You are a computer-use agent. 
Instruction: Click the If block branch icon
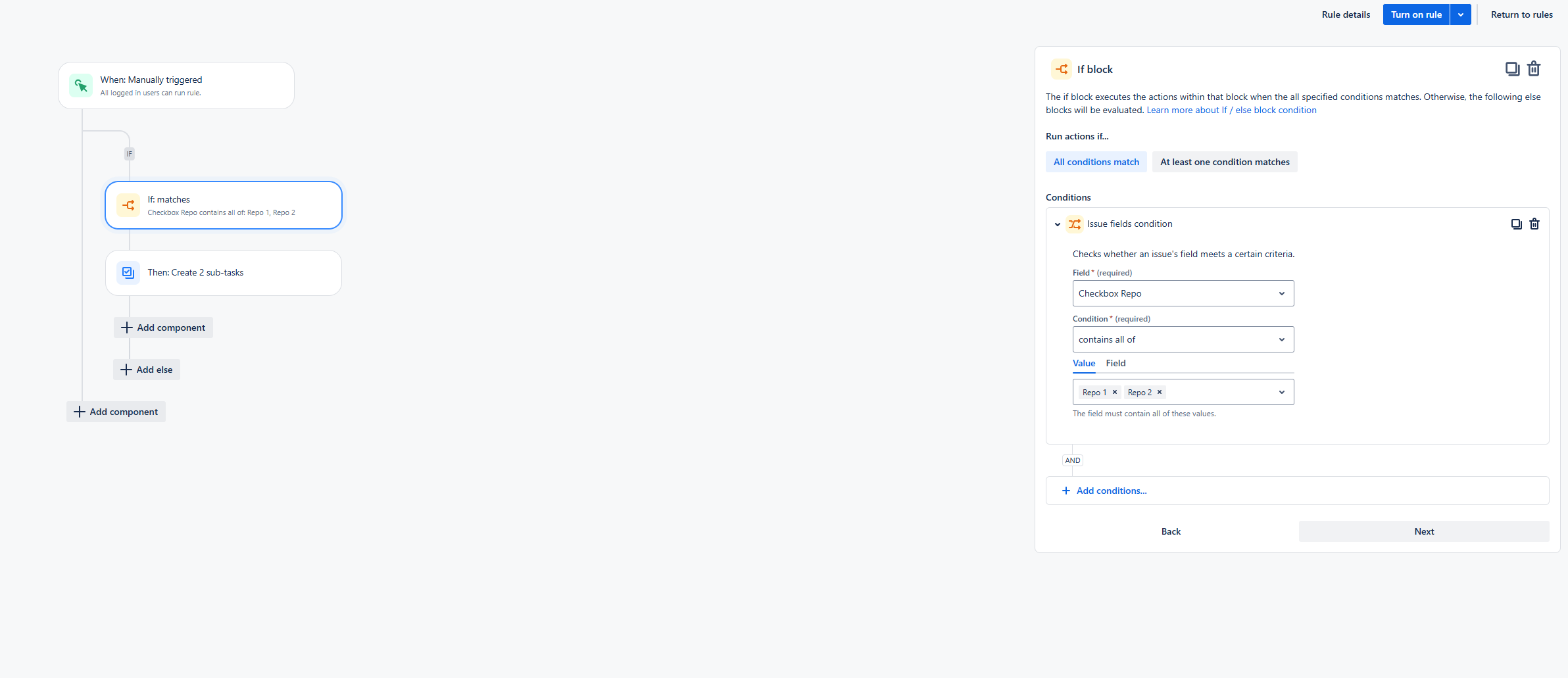(x=1062, y=69)
